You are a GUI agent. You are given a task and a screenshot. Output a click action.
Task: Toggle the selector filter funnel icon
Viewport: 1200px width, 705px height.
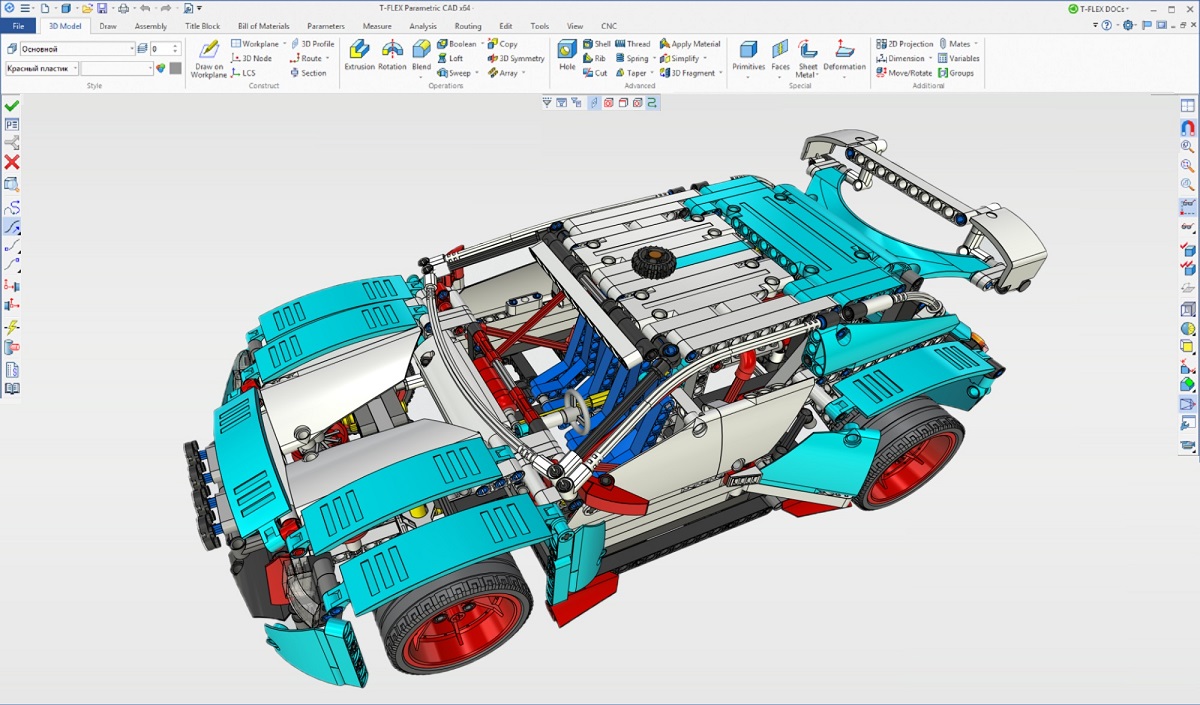pyautogui.click(x=547, y=102)
